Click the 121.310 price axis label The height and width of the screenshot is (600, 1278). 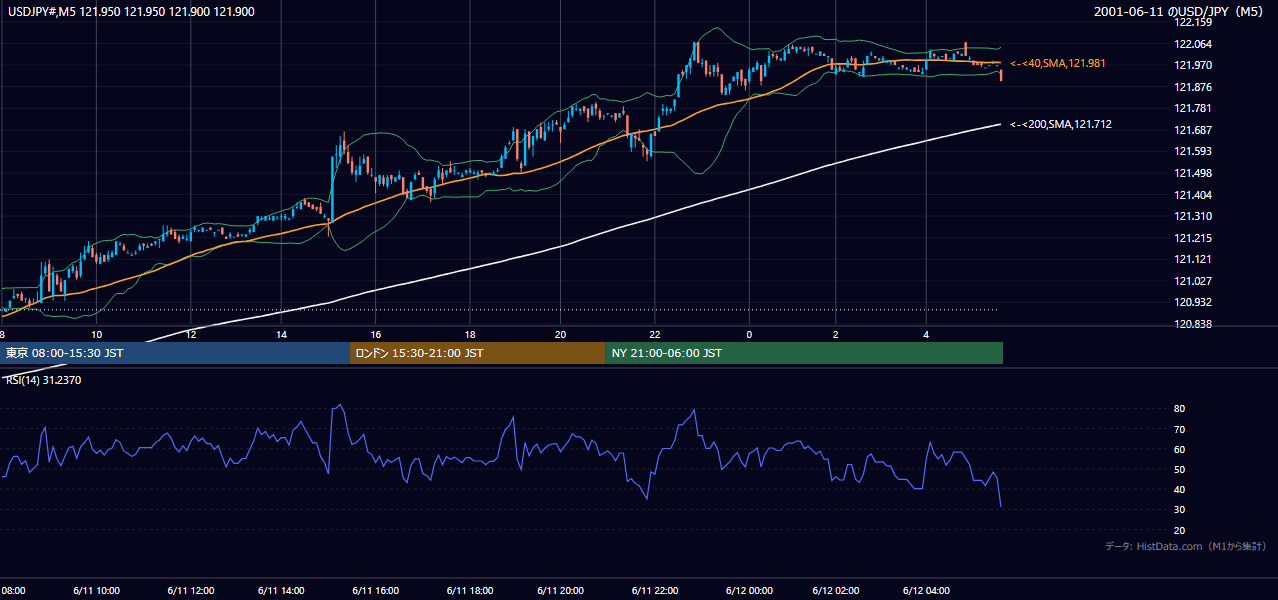[1192, 216]
